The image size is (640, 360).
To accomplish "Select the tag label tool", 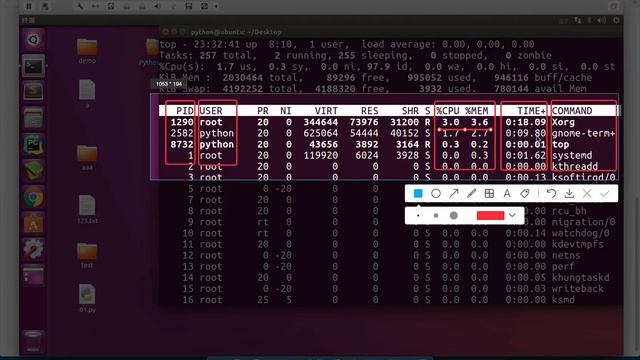I will [525, 193].
